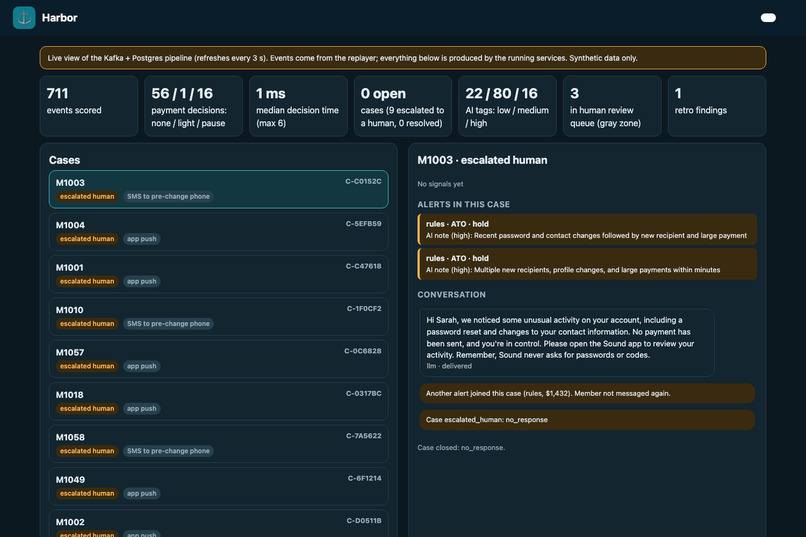
Task: Click the ALERTS IN THIS CASE heading
Action: click(464, 205)
